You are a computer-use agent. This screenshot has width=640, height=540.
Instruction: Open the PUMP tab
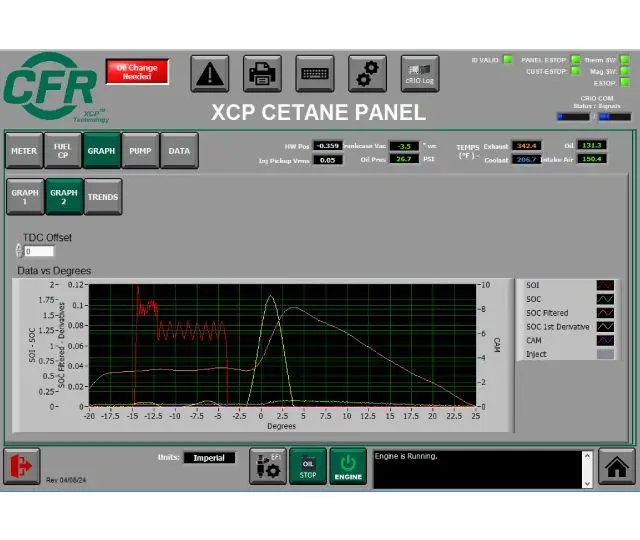[x=140, y=151]
